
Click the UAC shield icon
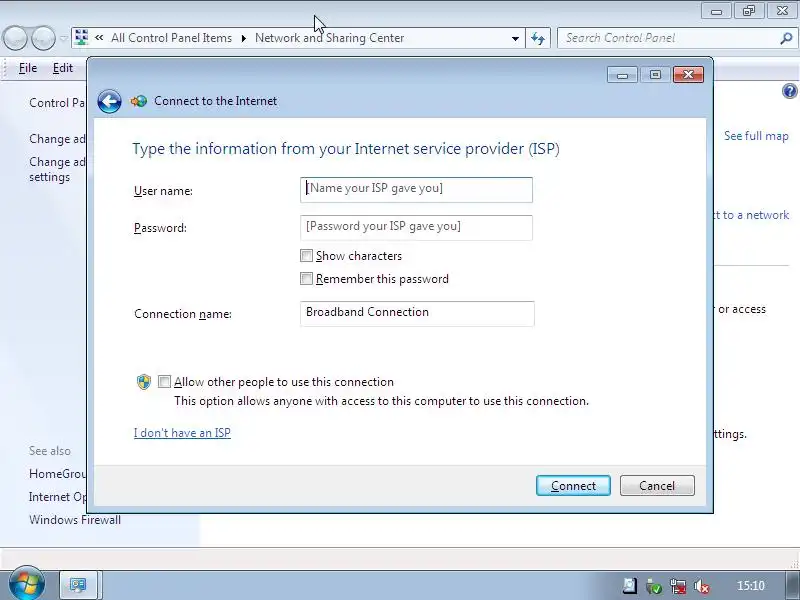click(144, 382)
